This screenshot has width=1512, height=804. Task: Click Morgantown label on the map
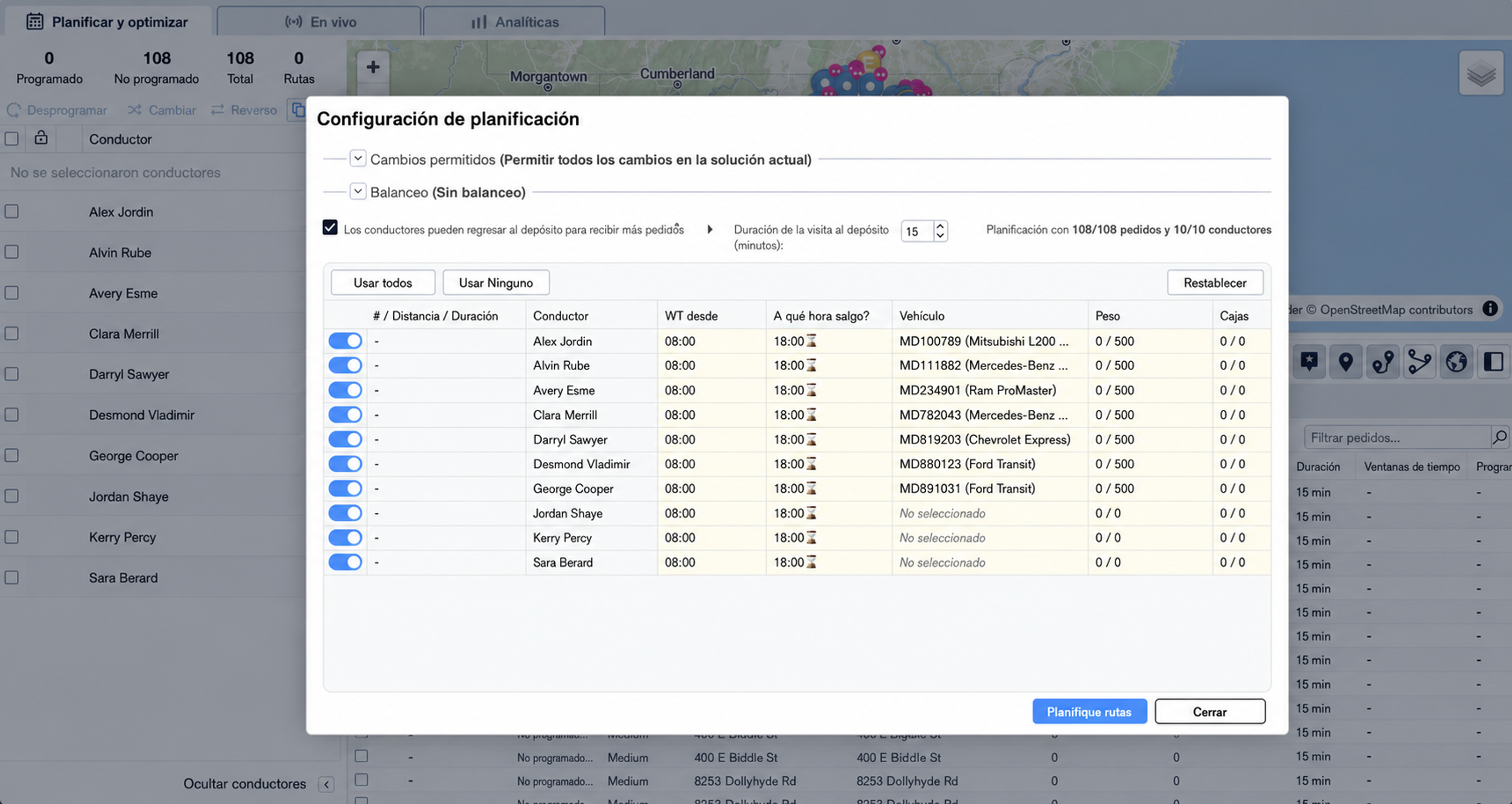[548, 76]
